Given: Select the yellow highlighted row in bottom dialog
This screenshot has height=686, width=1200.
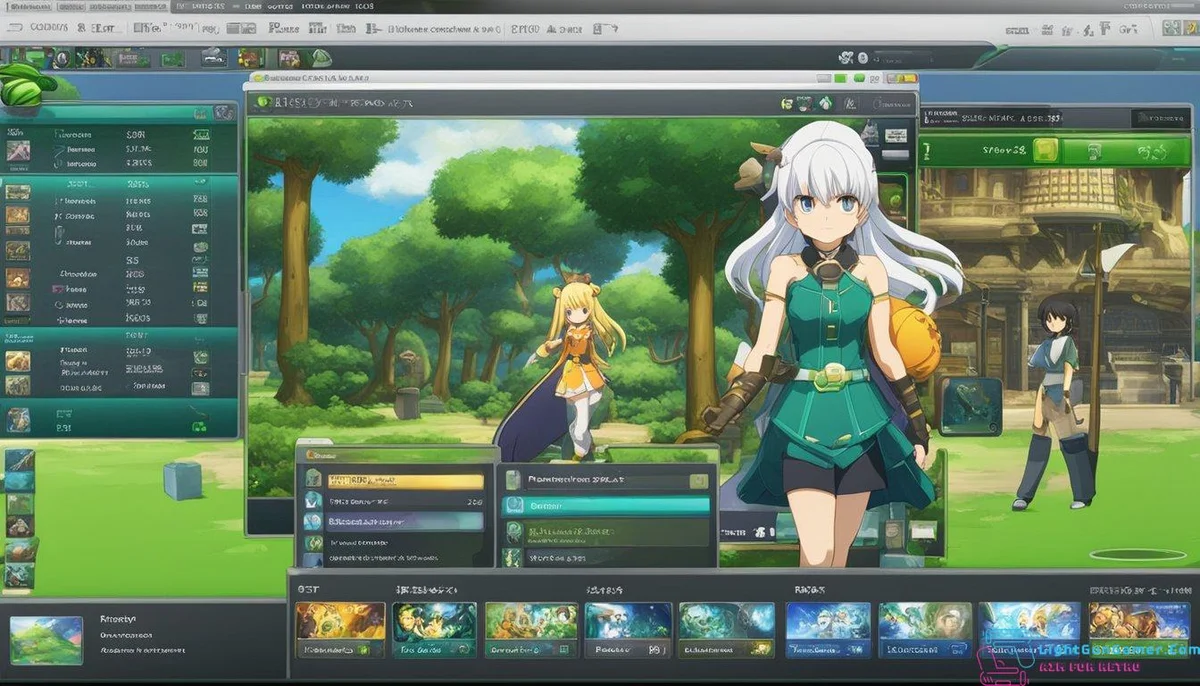Looking at the screenshot, I should [405, 481].
